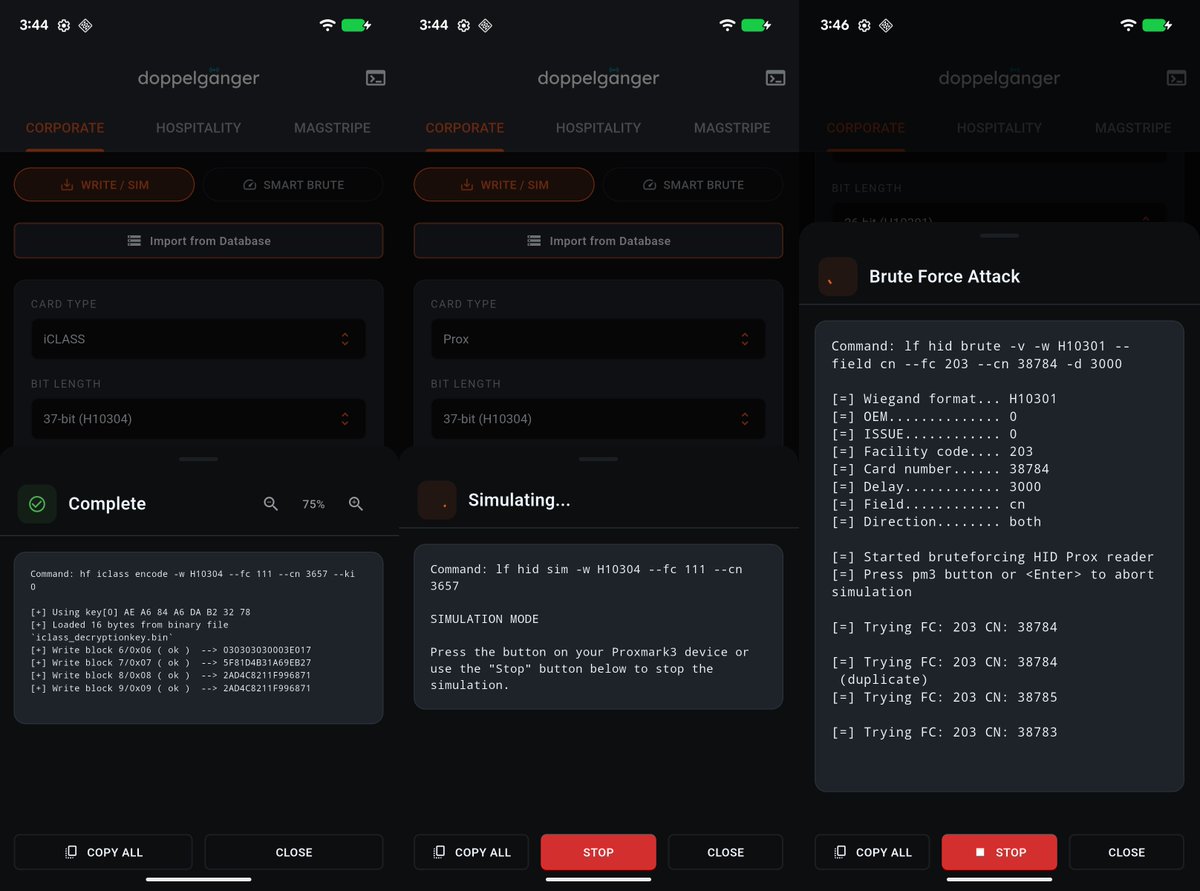Open 37-bit (H10304) dropdown, middle phone

pos(598,419)
